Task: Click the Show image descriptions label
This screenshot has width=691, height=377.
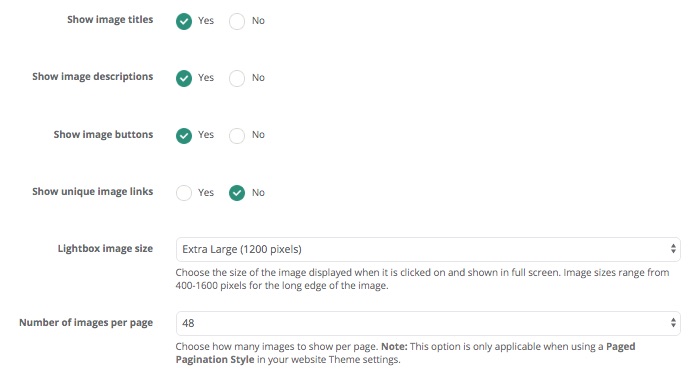Action: click(x=93, y=77)
